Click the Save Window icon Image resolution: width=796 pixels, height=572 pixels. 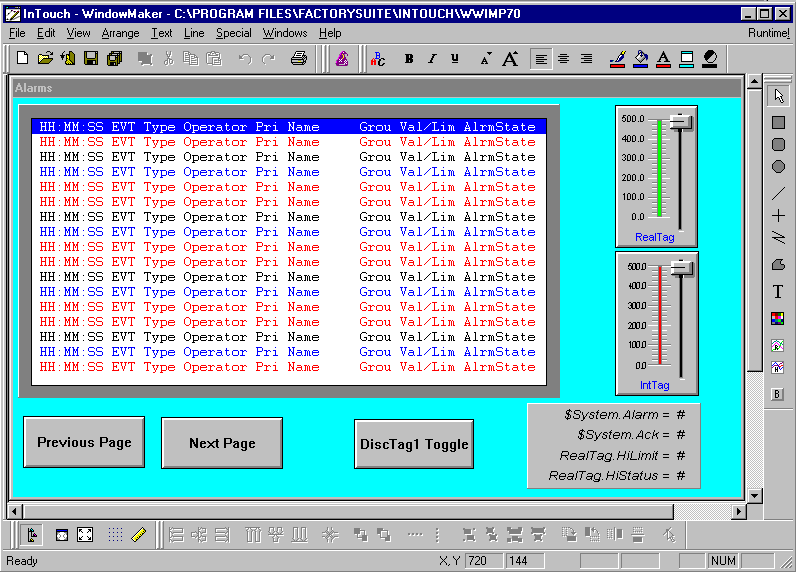(91, 59)
